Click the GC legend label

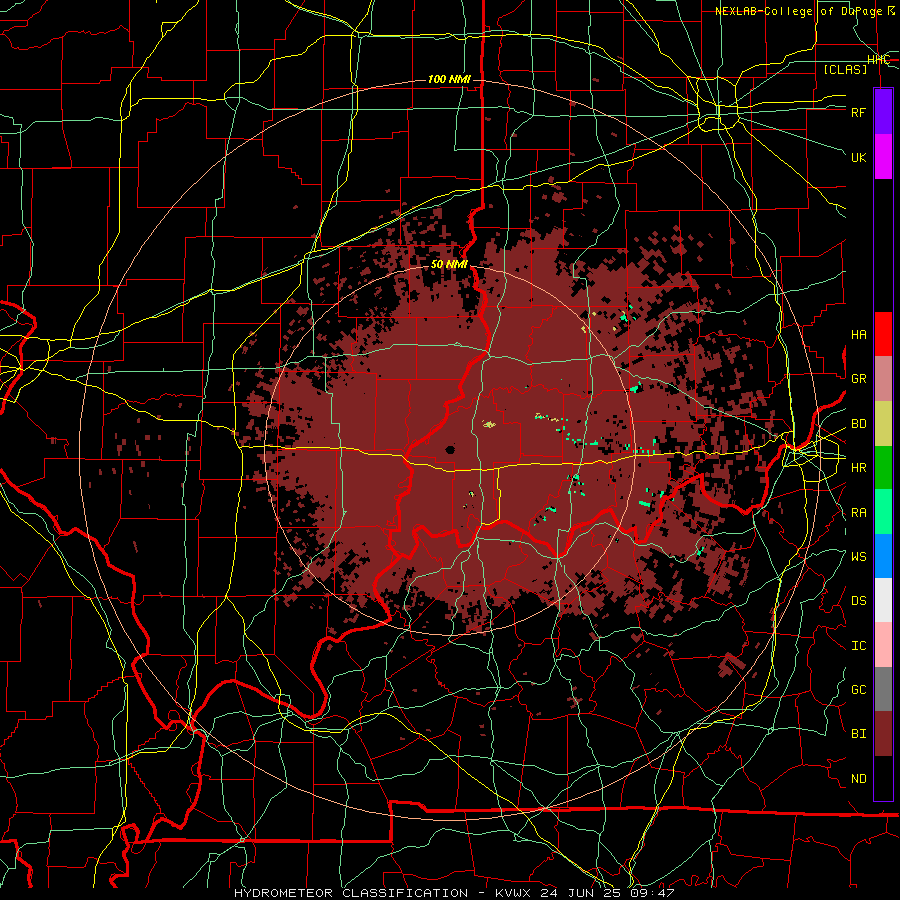pyautogui.click(x=858, y=690)
